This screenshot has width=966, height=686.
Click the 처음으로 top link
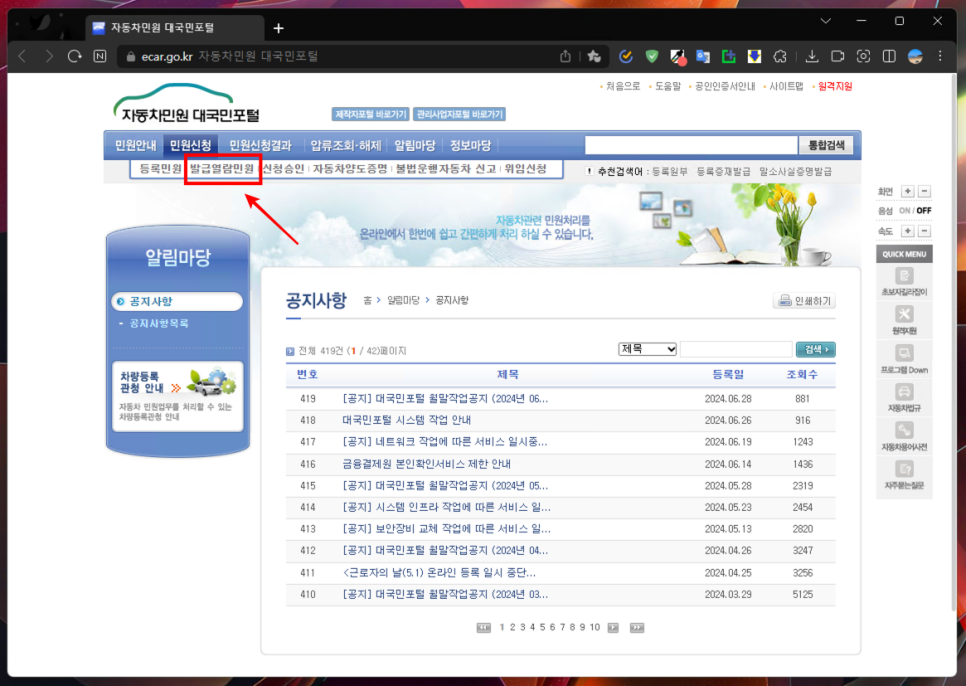pos(623,87)
